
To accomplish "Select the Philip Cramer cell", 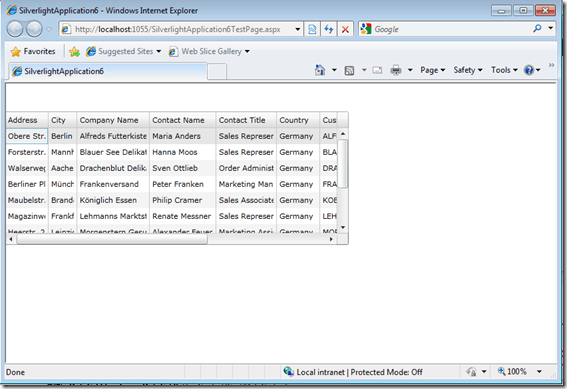I will 183,200.
